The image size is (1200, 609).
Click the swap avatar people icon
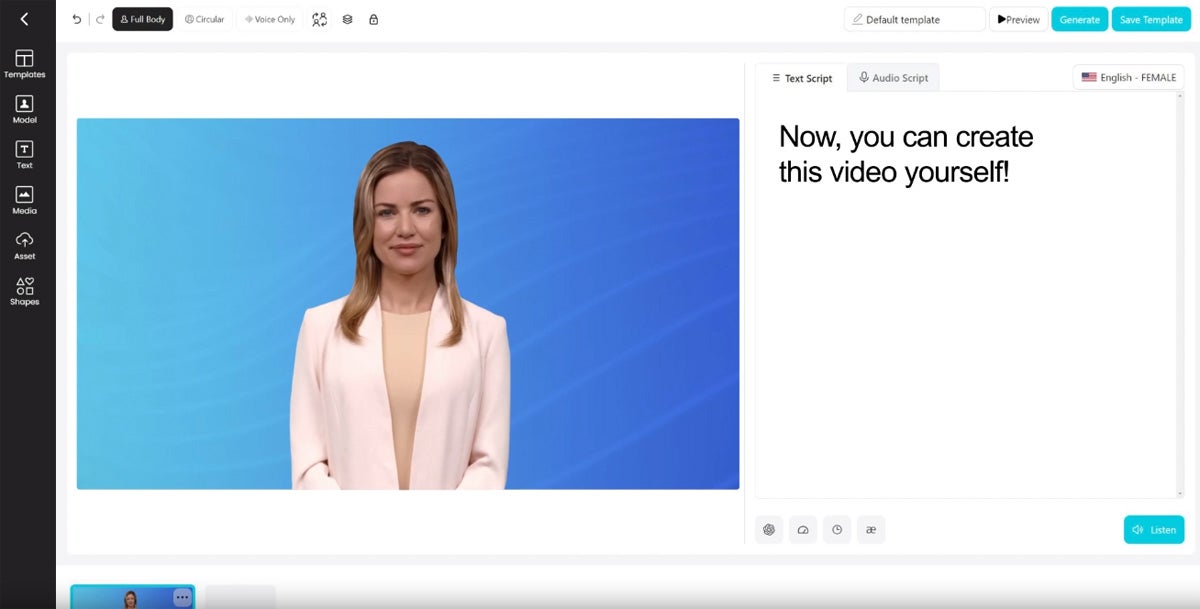319,19
